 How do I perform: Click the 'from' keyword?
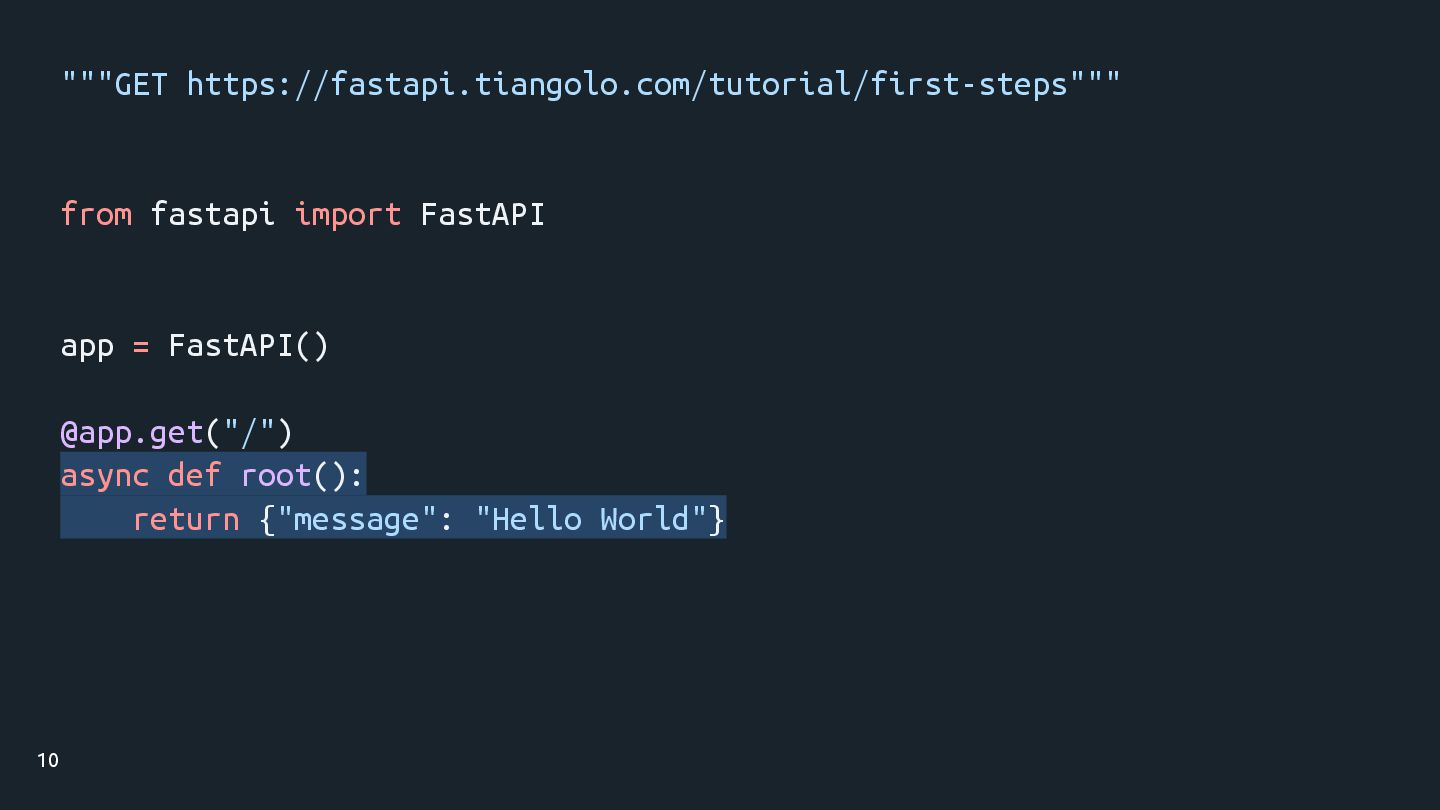(x=96, y=214)
